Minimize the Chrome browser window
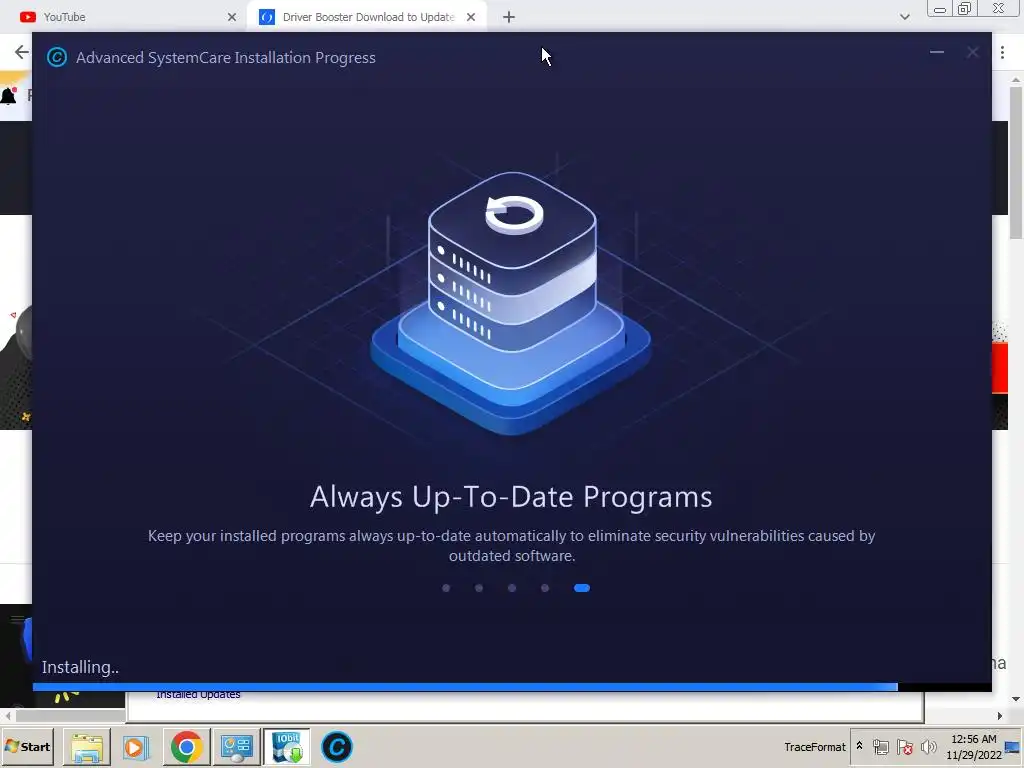This screenshot has height=768, width=1024. point(940,9)
